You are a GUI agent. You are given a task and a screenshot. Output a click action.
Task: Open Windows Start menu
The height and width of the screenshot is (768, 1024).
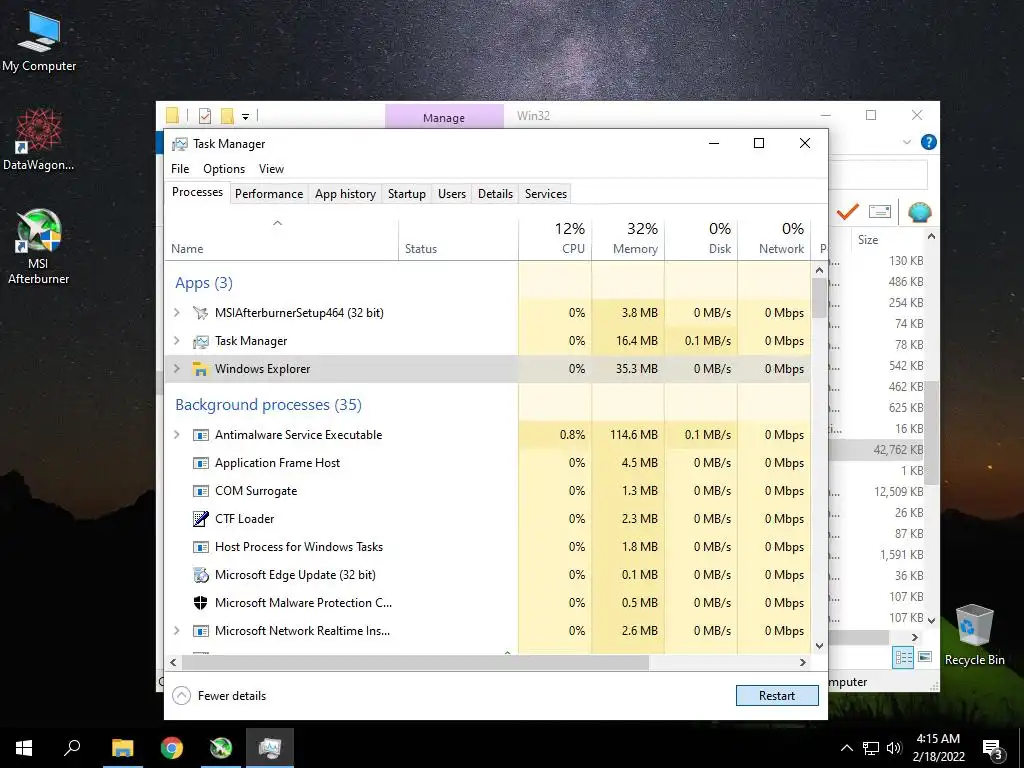pos(24,748)
